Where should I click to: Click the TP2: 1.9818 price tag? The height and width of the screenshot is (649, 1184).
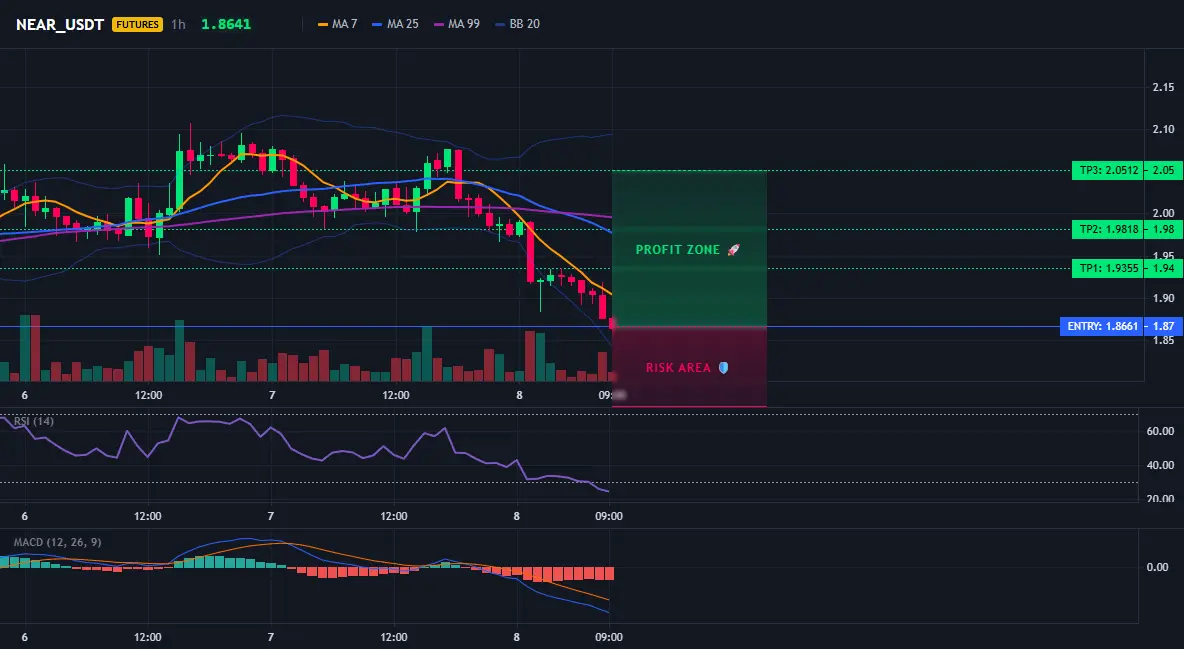(x=1108, y=229)
